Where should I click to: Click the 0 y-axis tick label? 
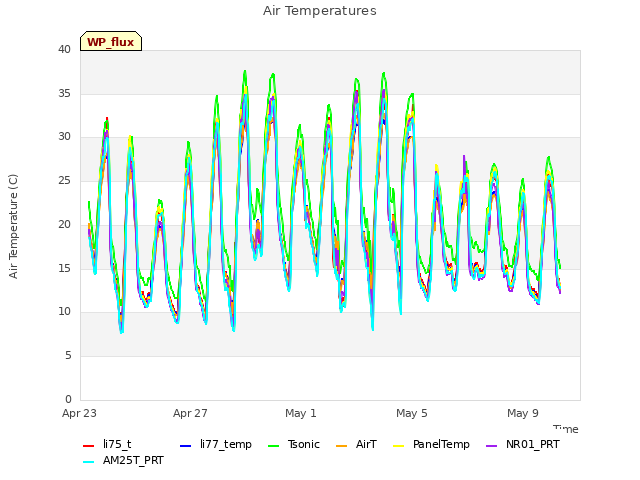tap(68, 399)
